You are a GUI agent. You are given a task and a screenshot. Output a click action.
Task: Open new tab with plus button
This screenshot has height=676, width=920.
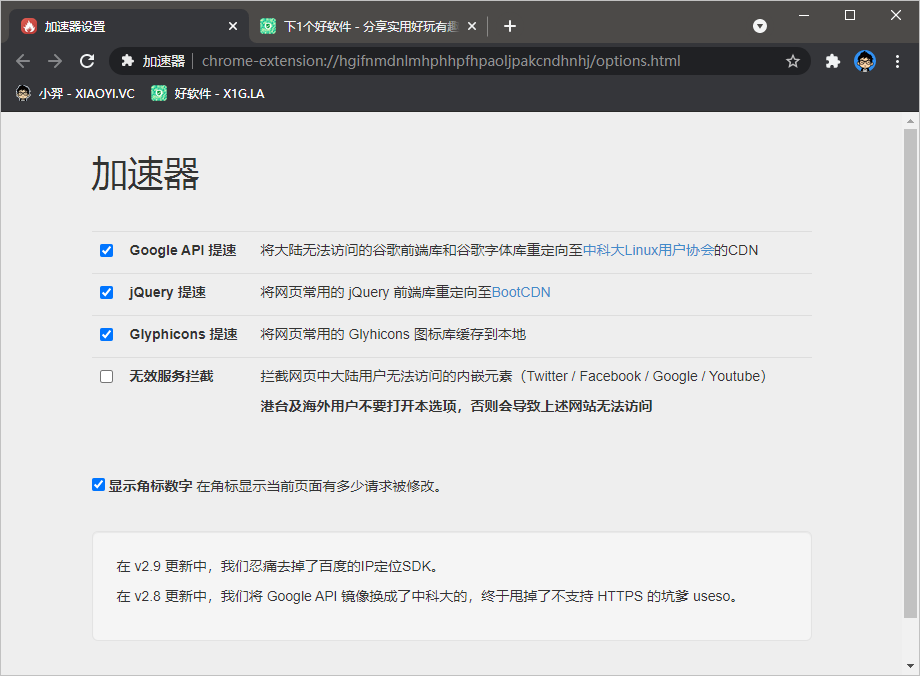[x=510, y=26]
